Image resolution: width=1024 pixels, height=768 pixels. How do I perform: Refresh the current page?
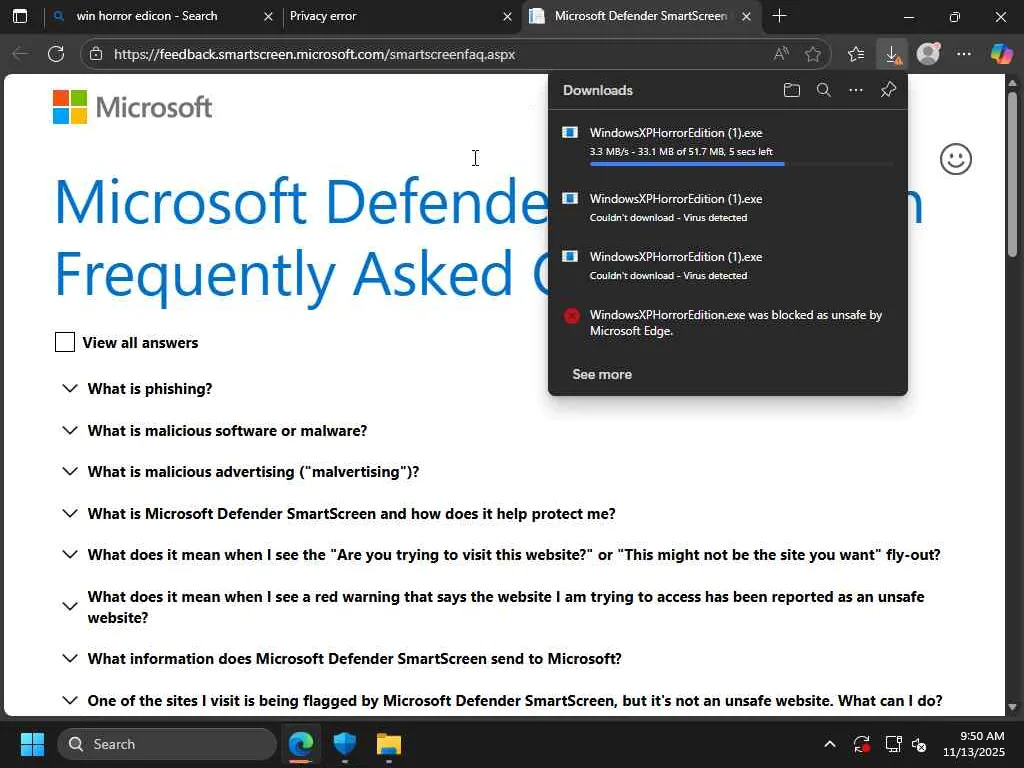pyautogui.click(x=56, y=54)
